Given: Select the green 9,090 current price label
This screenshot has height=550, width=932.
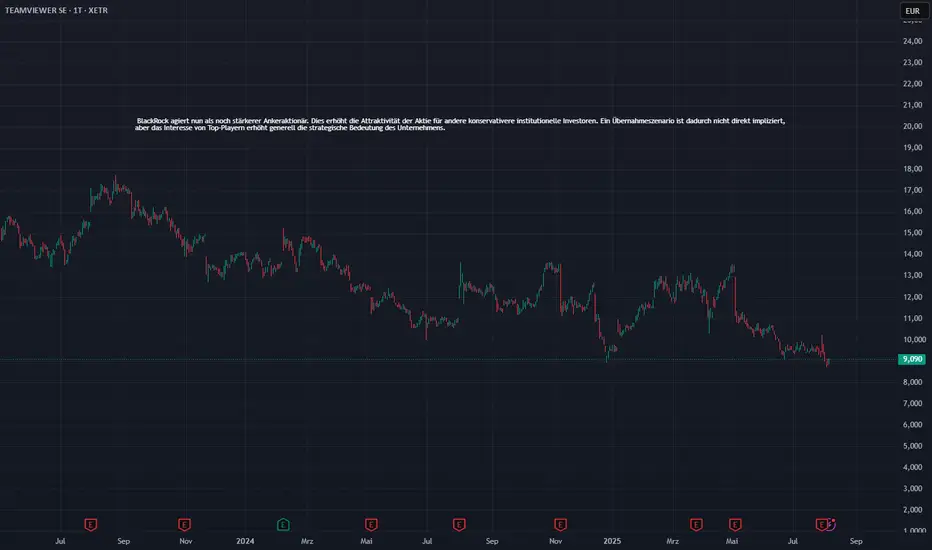Looking at the screenshot, I should [x=912, y=359].
